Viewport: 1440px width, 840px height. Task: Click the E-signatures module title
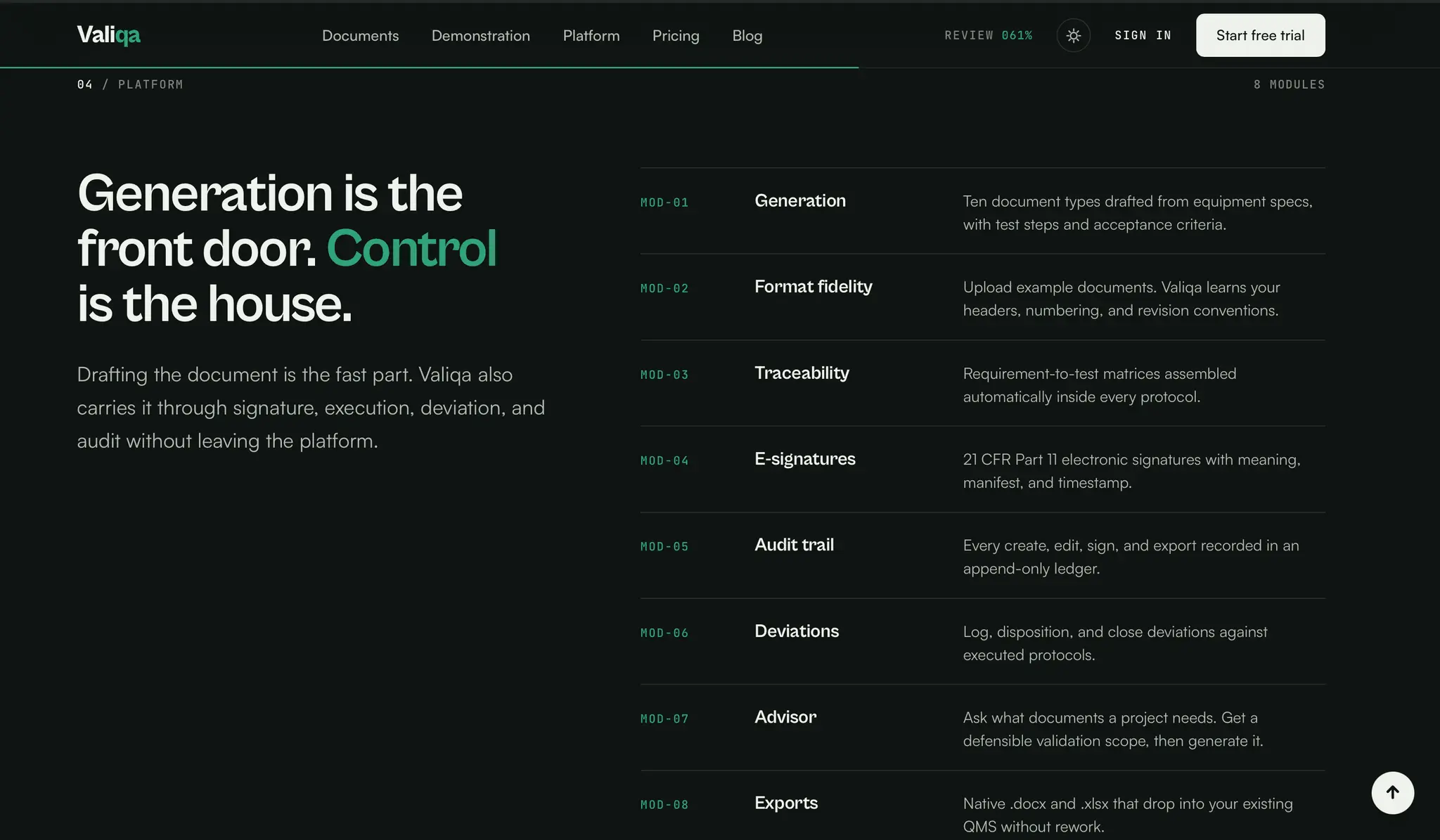pyautogui.click(x=805, y=458)
